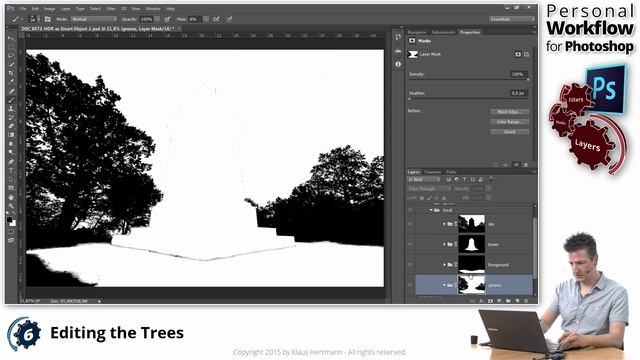Open the Filter menu

click(111, 9)
